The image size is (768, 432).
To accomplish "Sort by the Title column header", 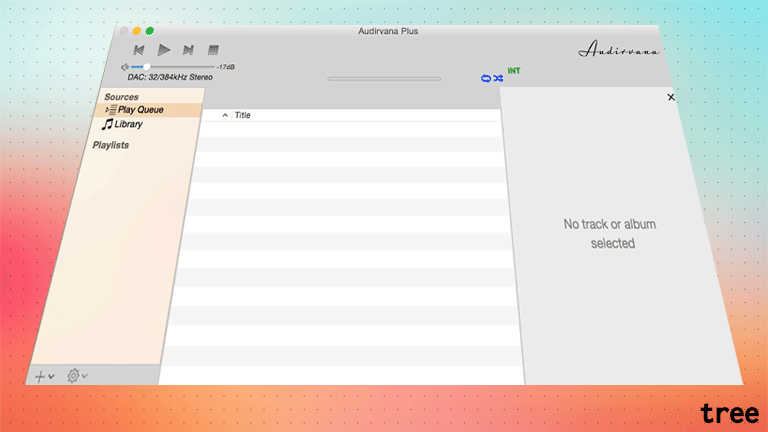I will 242,115.
